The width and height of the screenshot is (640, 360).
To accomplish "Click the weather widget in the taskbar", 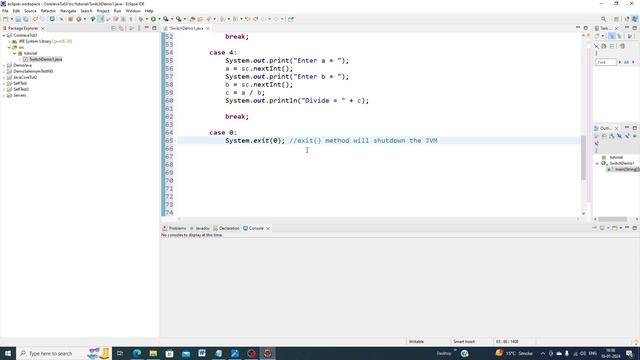I will [514, 353].
